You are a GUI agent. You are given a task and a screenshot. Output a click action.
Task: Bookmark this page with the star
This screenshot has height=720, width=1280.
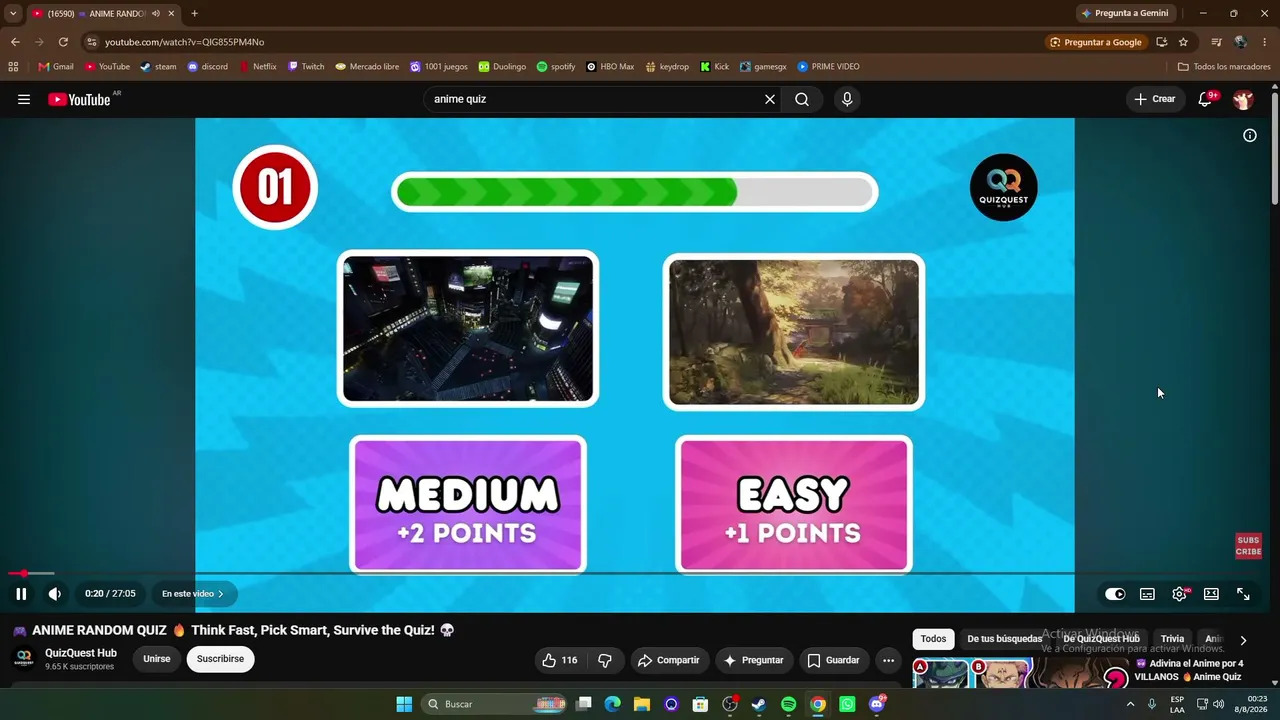click(x=1183, y=42)
